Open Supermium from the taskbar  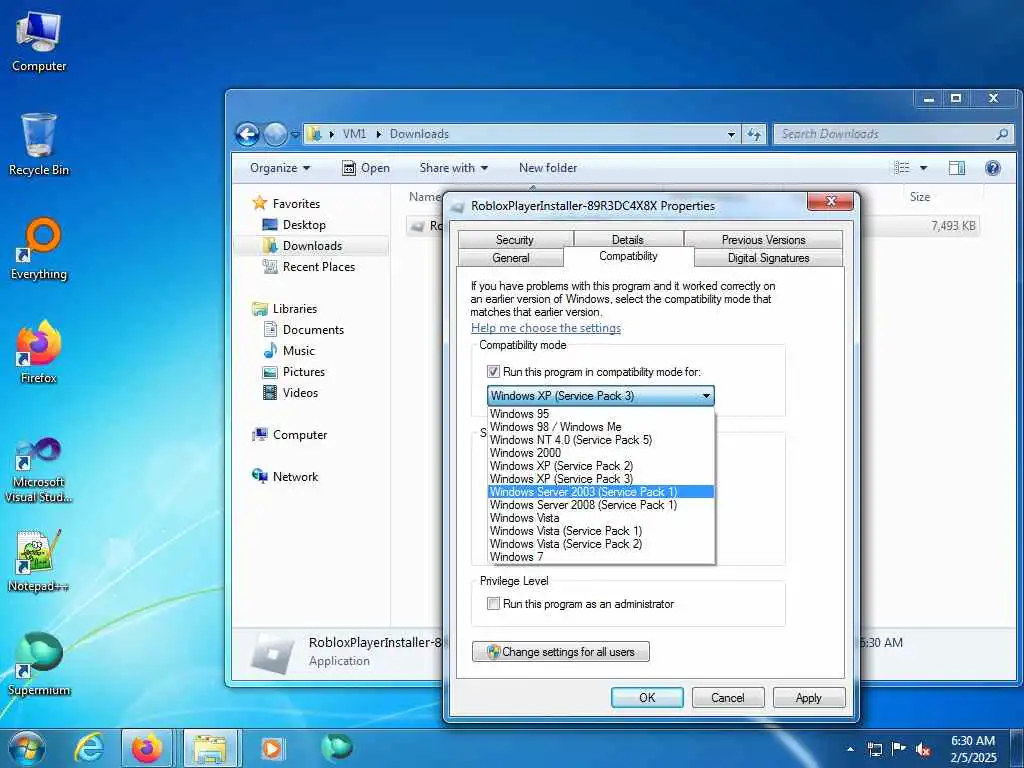point(336,748)
